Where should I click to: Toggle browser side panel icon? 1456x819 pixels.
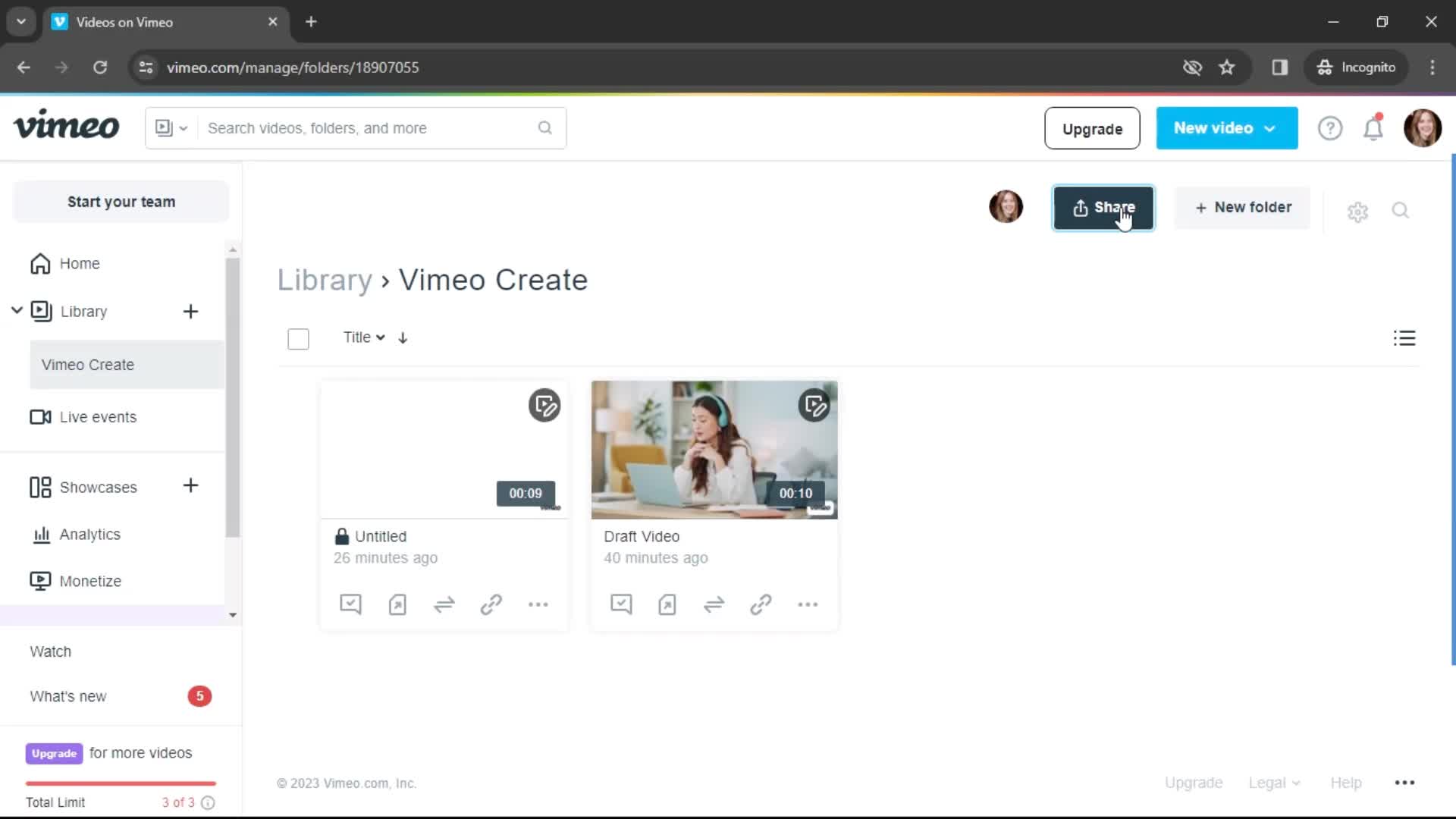[1280, 67]
